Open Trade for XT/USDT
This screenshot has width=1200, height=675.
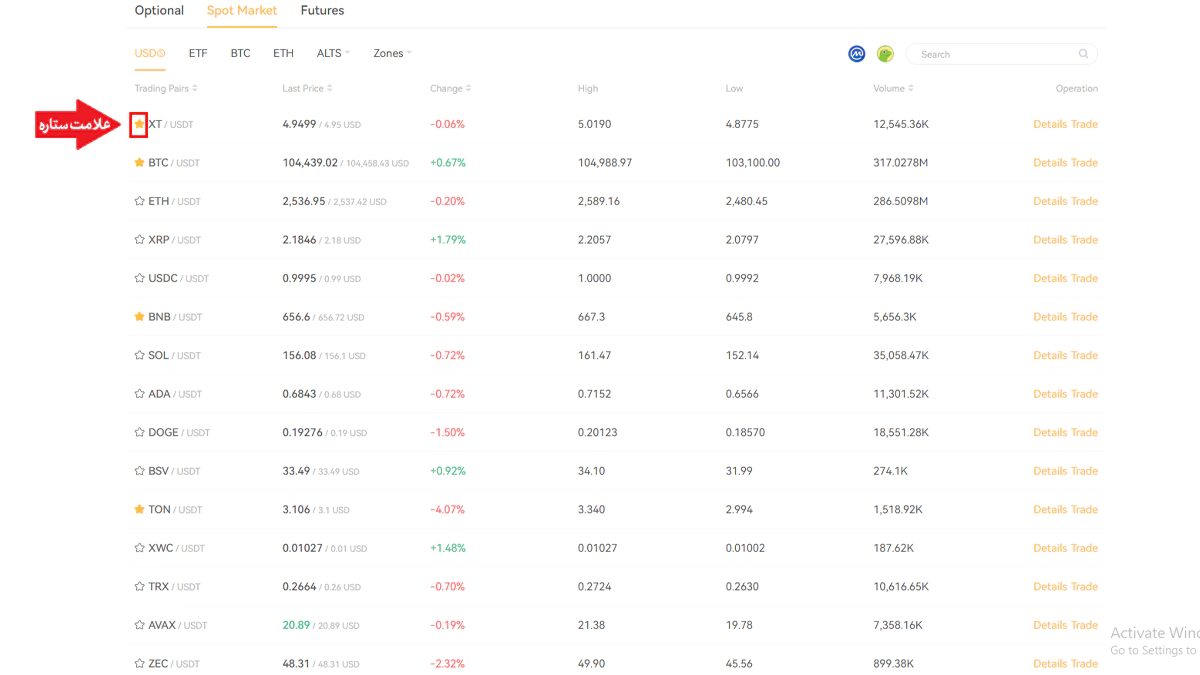click(1084, 124)
